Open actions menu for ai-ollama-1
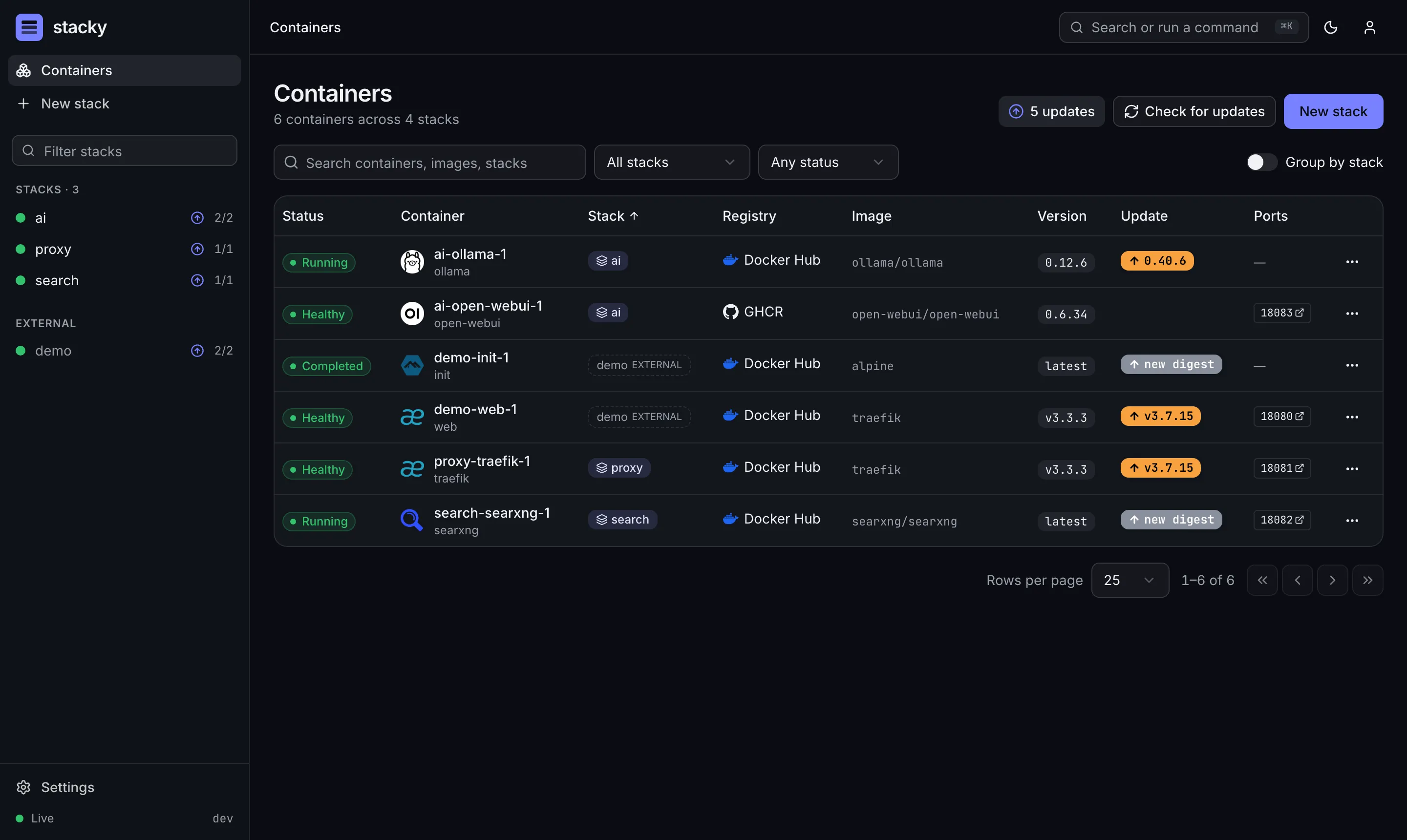The image size is (1407, 840). (1352, 261)
